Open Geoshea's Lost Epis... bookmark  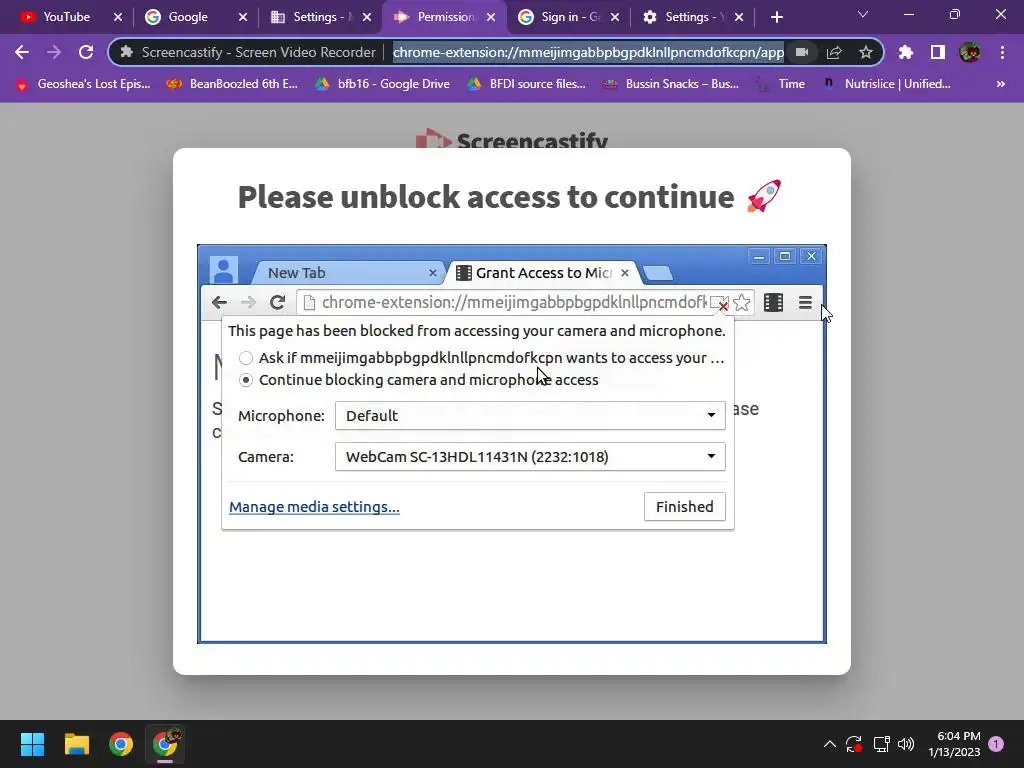[82, 84]
